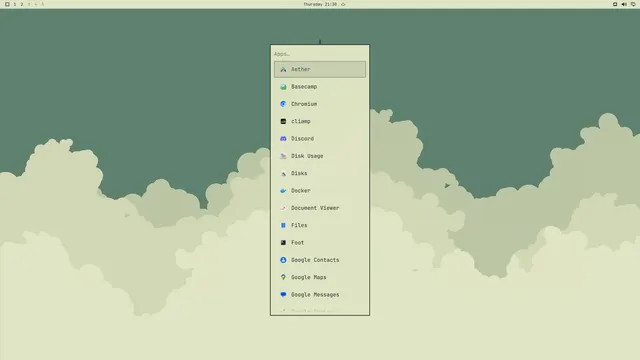This screenshot has height=360, width=640.
Task: Open the menu icon at top-left bar
Action: click(7, 4)
